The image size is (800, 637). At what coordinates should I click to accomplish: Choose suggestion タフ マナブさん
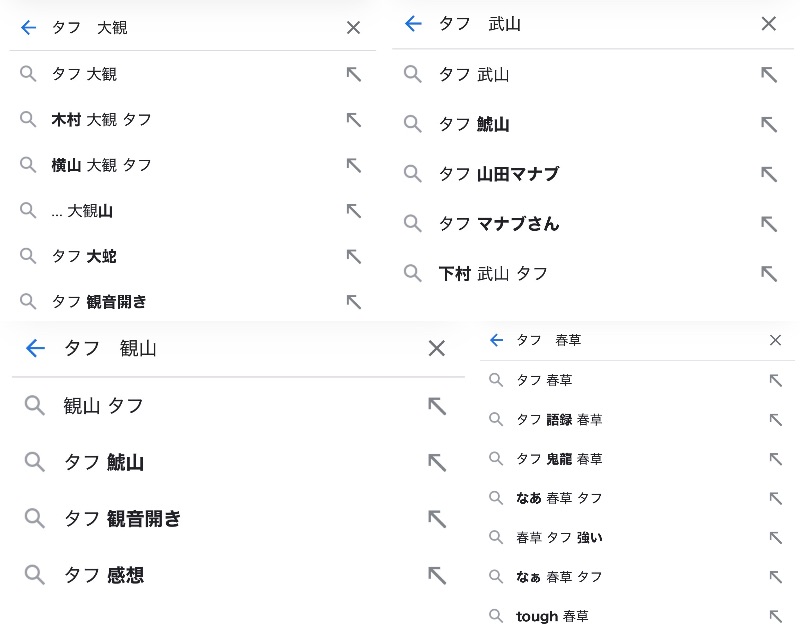tap(498, 224)
